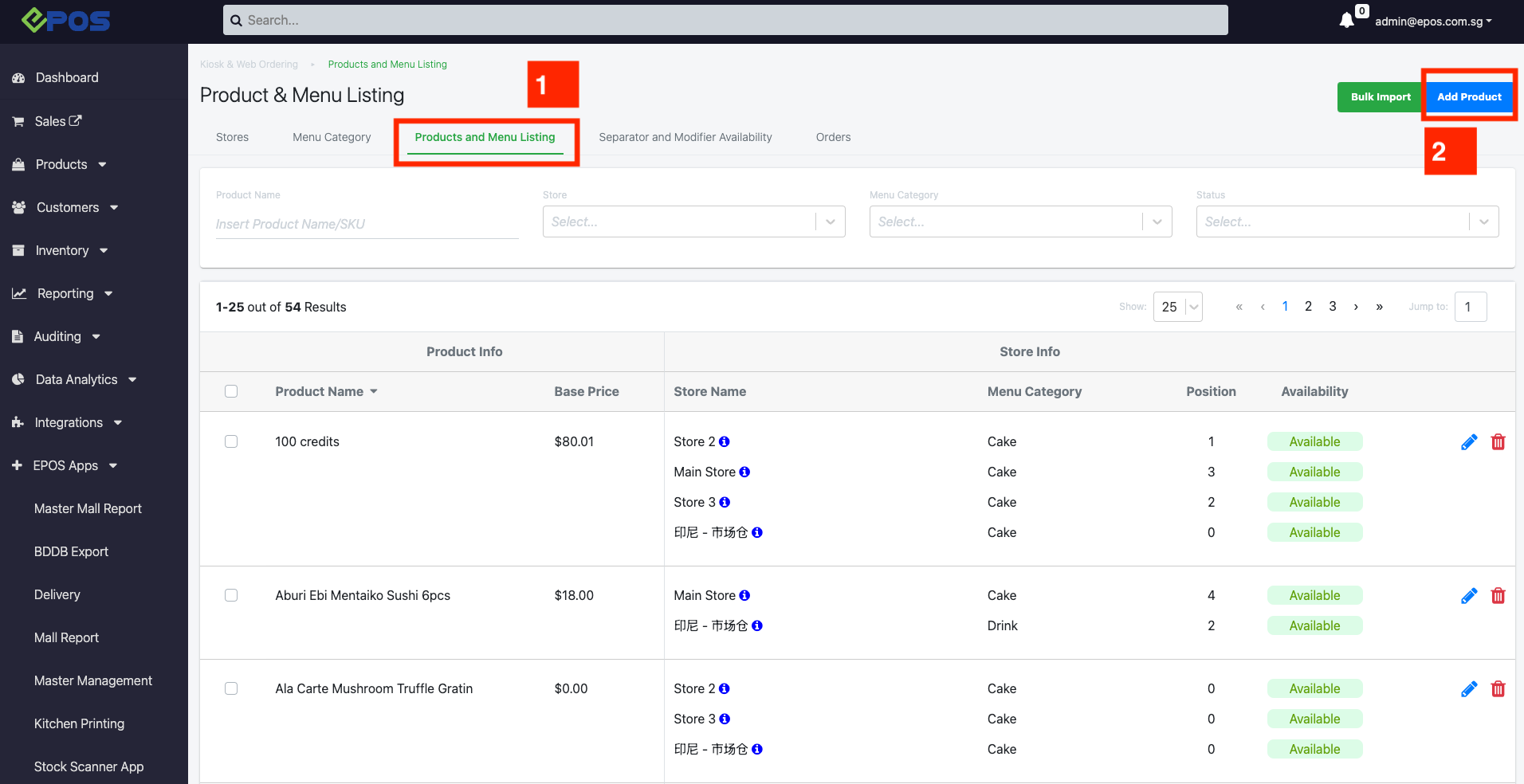This screenshot has height=784, width=1524.
Task: Click the search magnifier icon
Action: click(236, 21)
